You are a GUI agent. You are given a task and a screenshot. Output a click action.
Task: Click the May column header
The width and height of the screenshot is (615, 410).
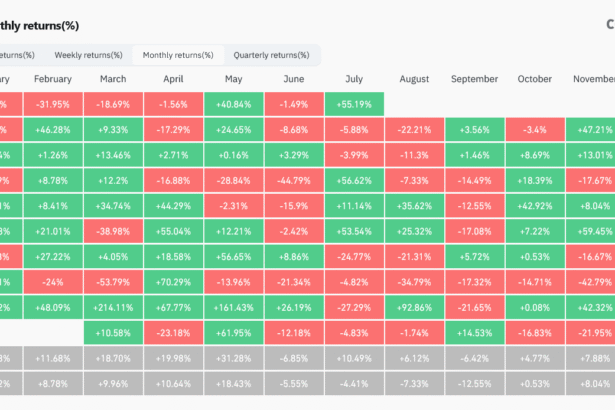click(x=233, y=78)
